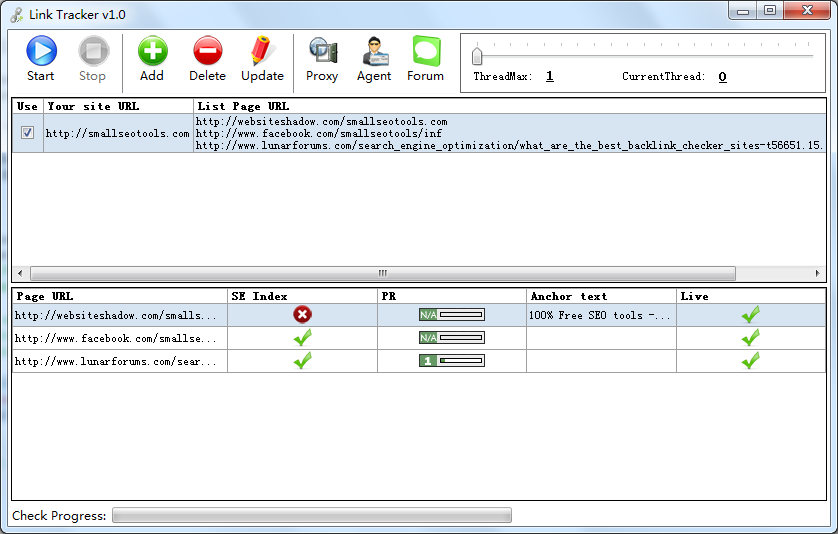
Task: Click the red Delete icon
Action: click(207, 52)
